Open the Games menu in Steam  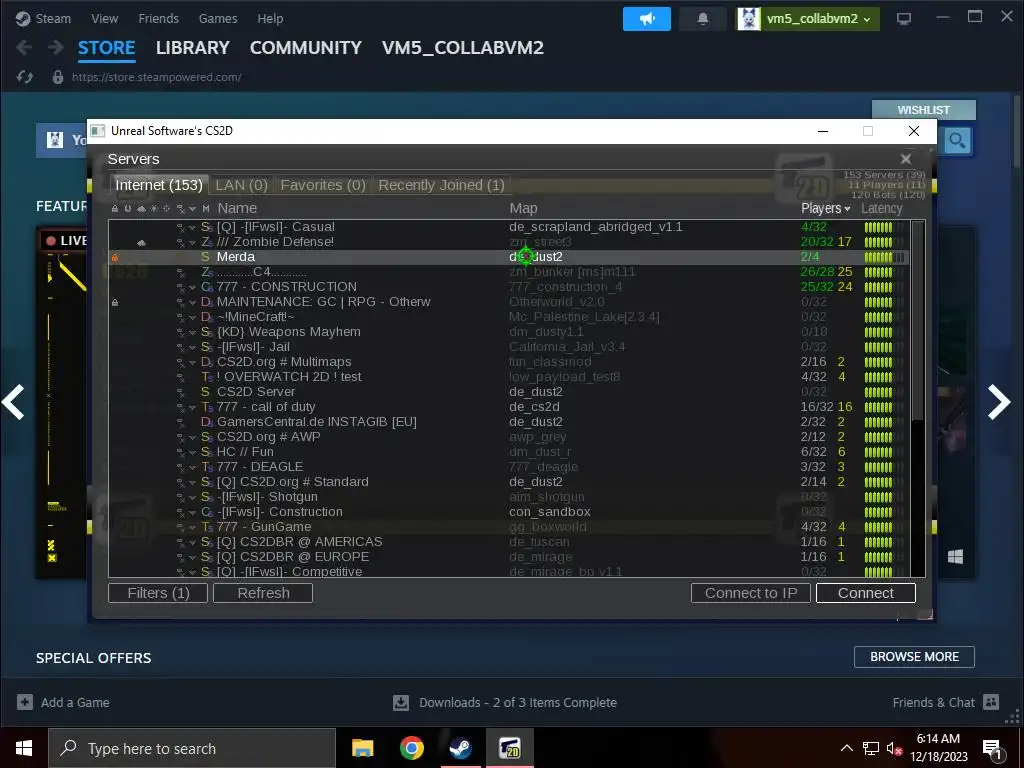[x=218, y=18]
